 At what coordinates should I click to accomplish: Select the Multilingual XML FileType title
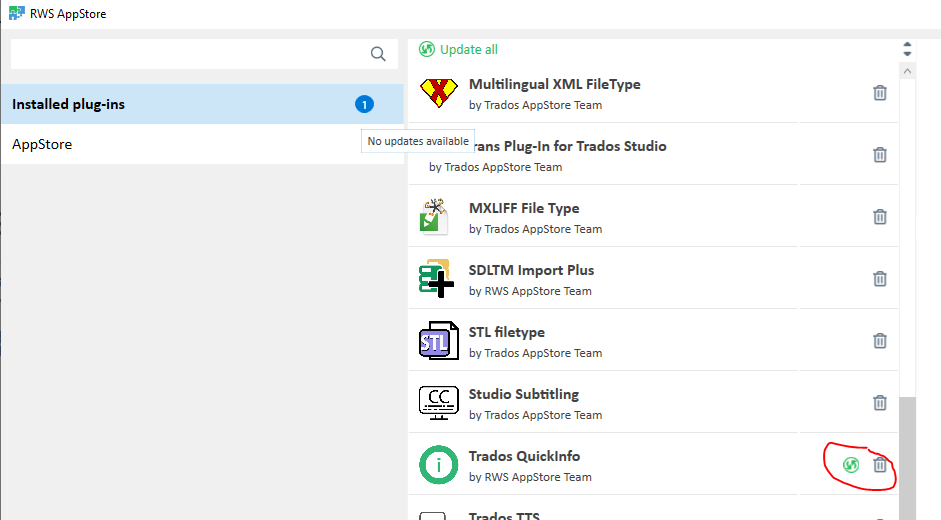[x=555, y=85]
